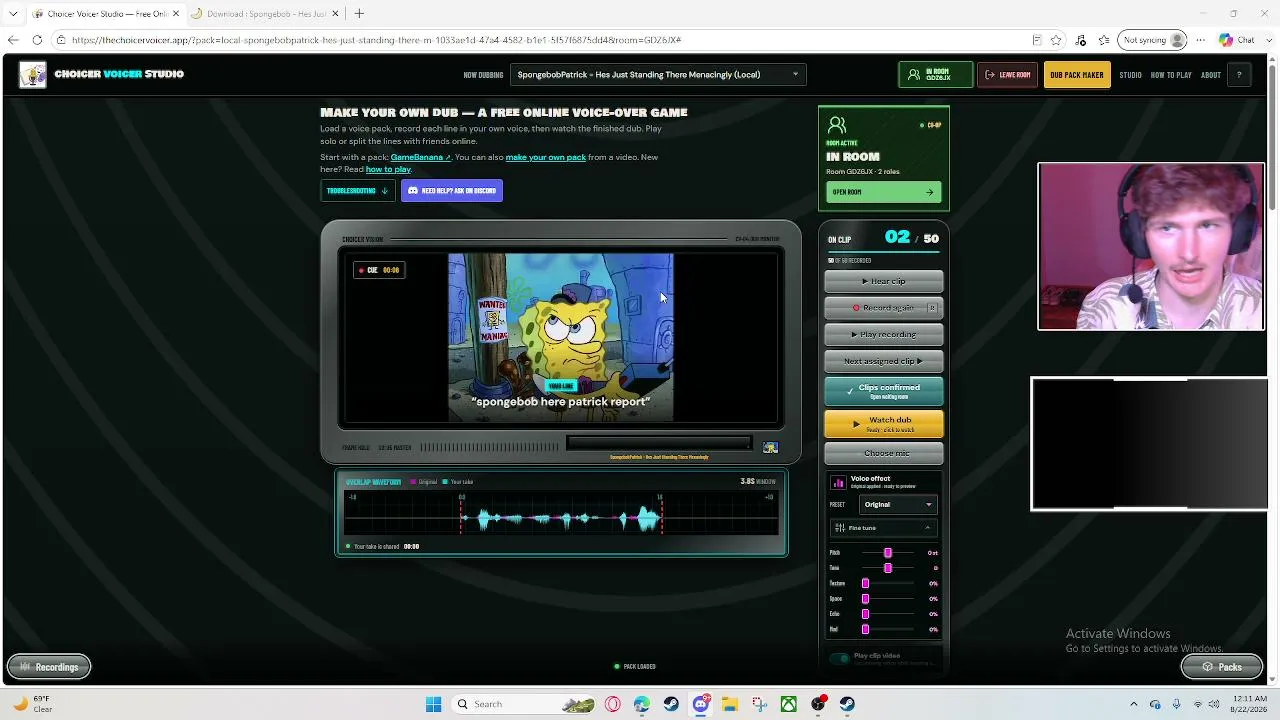The height and width of the screenshot is (720, 1280).
Task: Open the browser extensions icon
Action: pos(1080,40)
